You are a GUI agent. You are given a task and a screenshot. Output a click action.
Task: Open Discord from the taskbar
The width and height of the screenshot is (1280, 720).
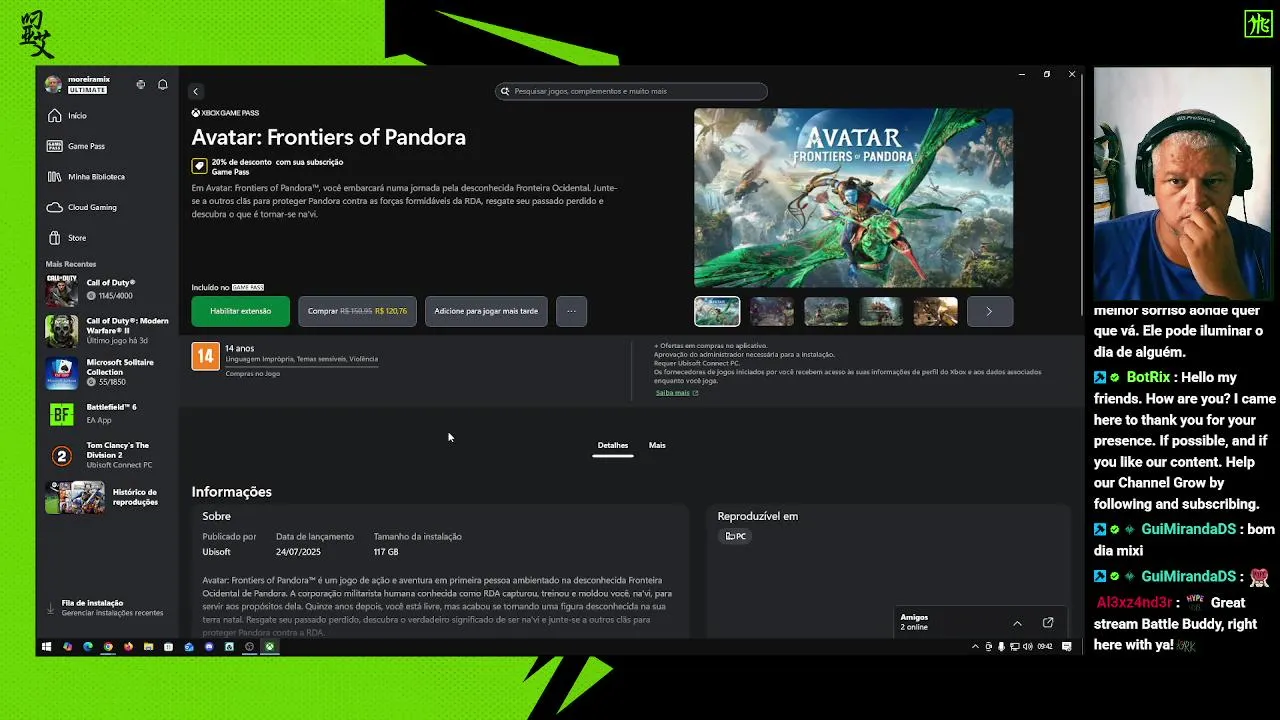point(209,647)
